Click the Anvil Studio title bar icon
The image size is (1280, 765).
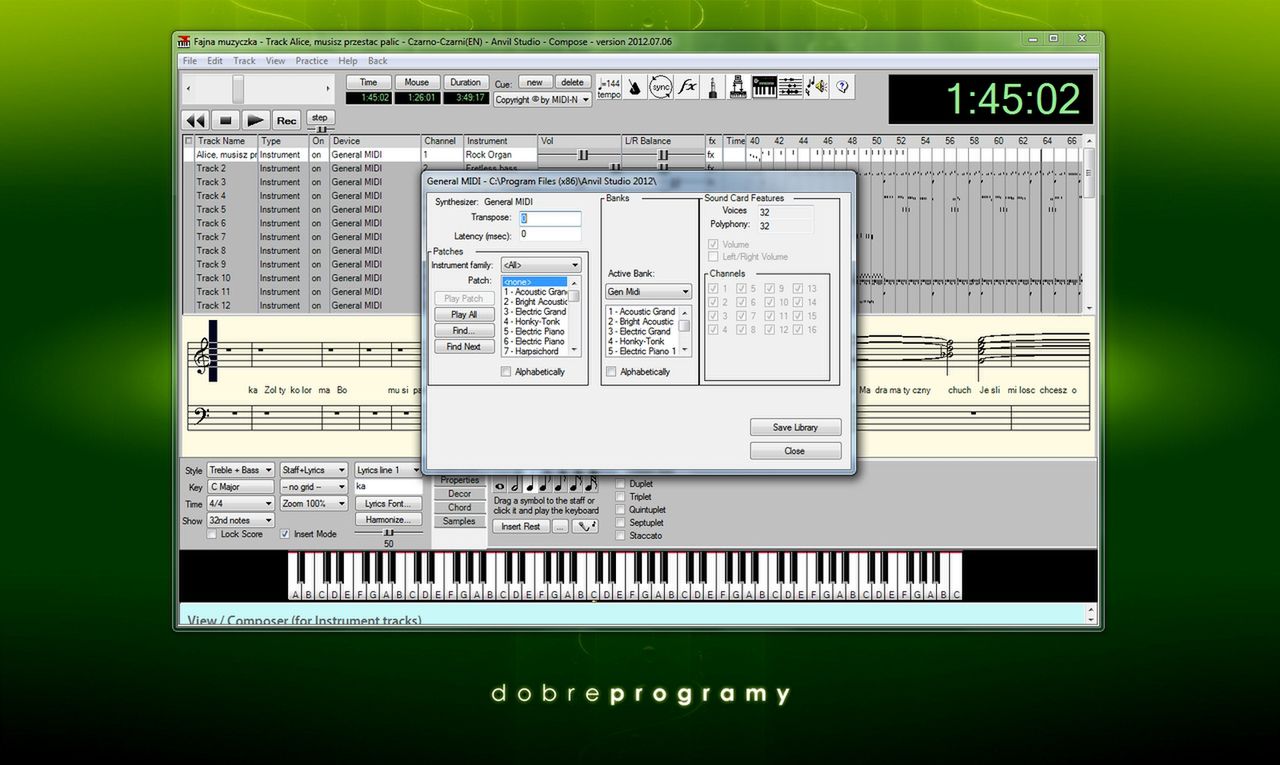coord(184,42)
